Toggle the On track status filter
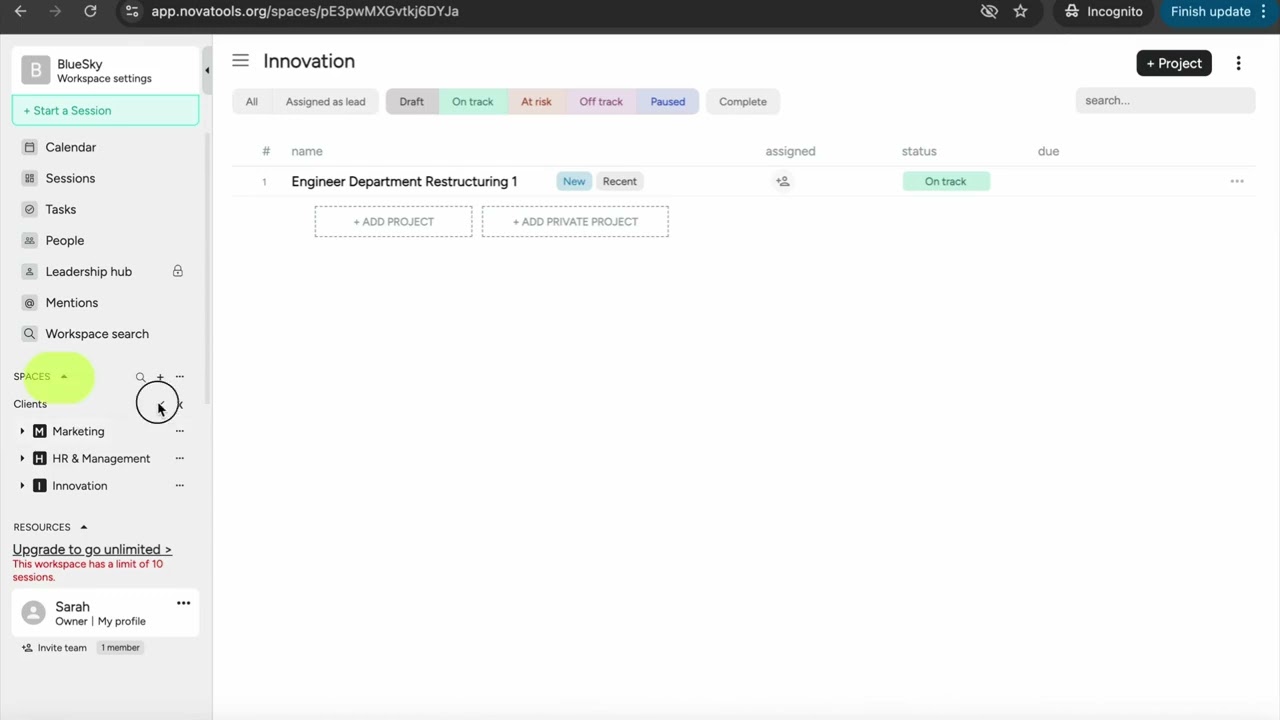 click(x=472, y=101)
